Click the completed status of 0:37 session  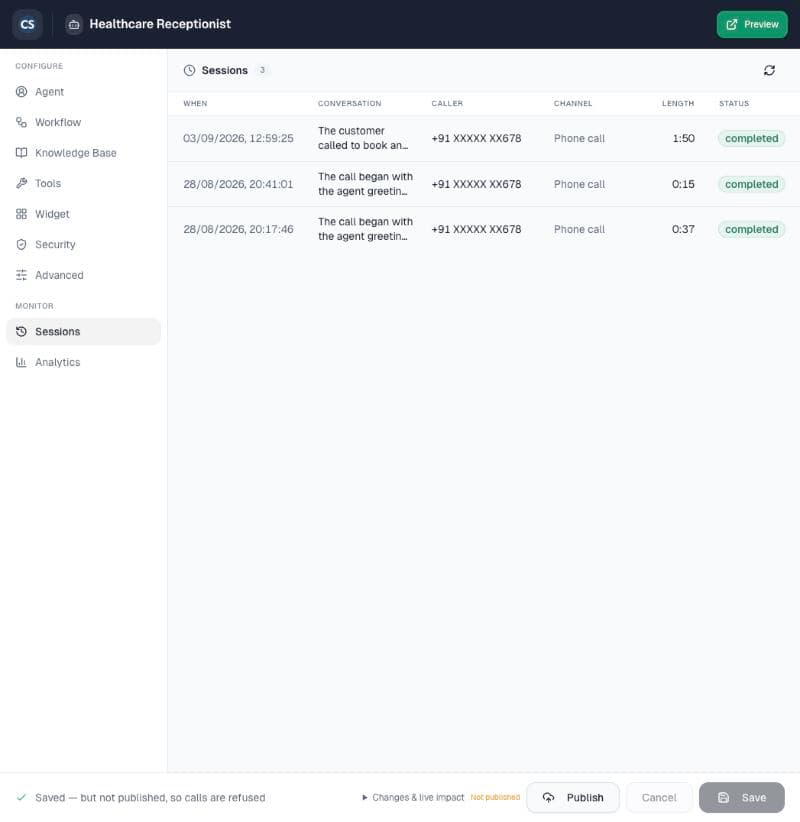[x=751, y=229]
